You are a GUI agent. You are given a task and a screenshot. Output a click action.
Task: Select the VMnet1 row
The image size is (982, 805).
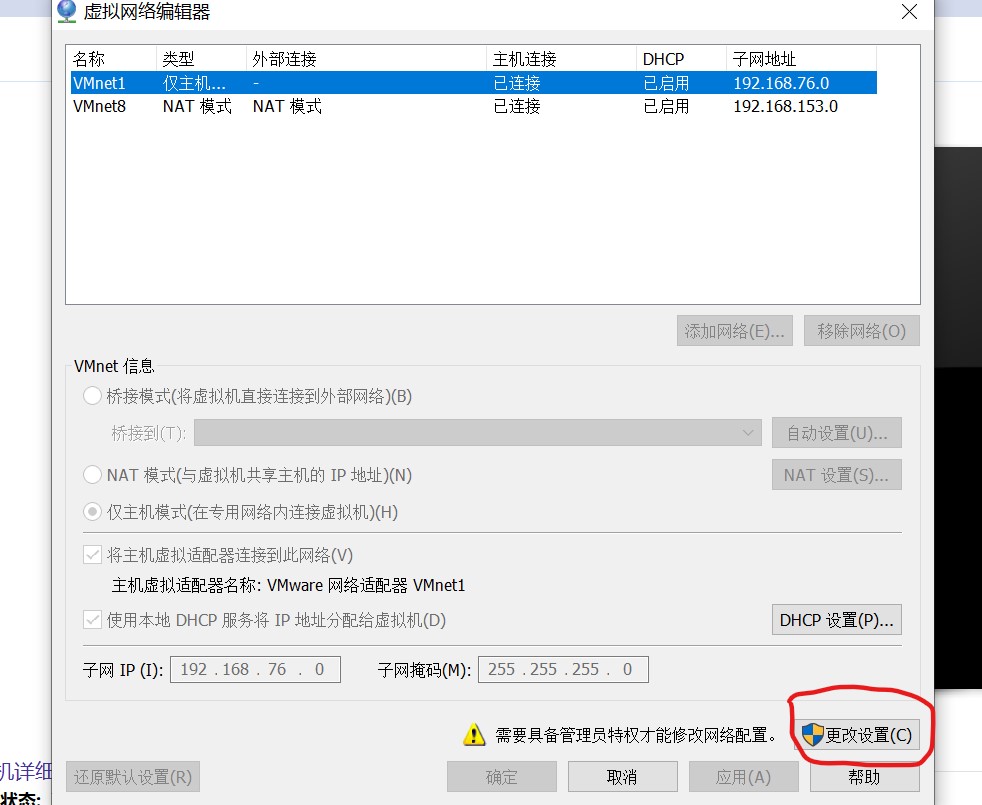pyautogui.click(x=471, y=83)
